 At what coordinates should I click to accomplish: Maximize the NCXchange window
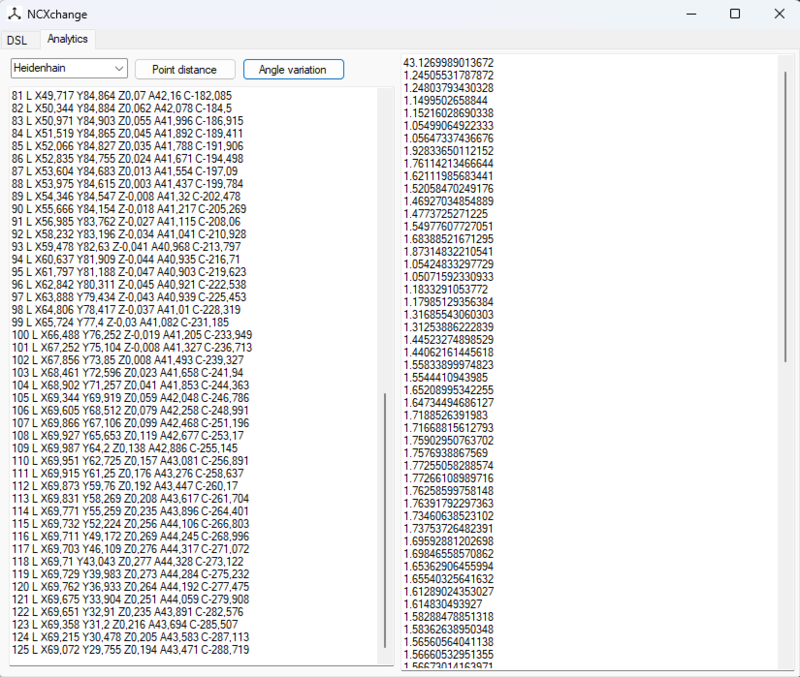coord(734,14)
